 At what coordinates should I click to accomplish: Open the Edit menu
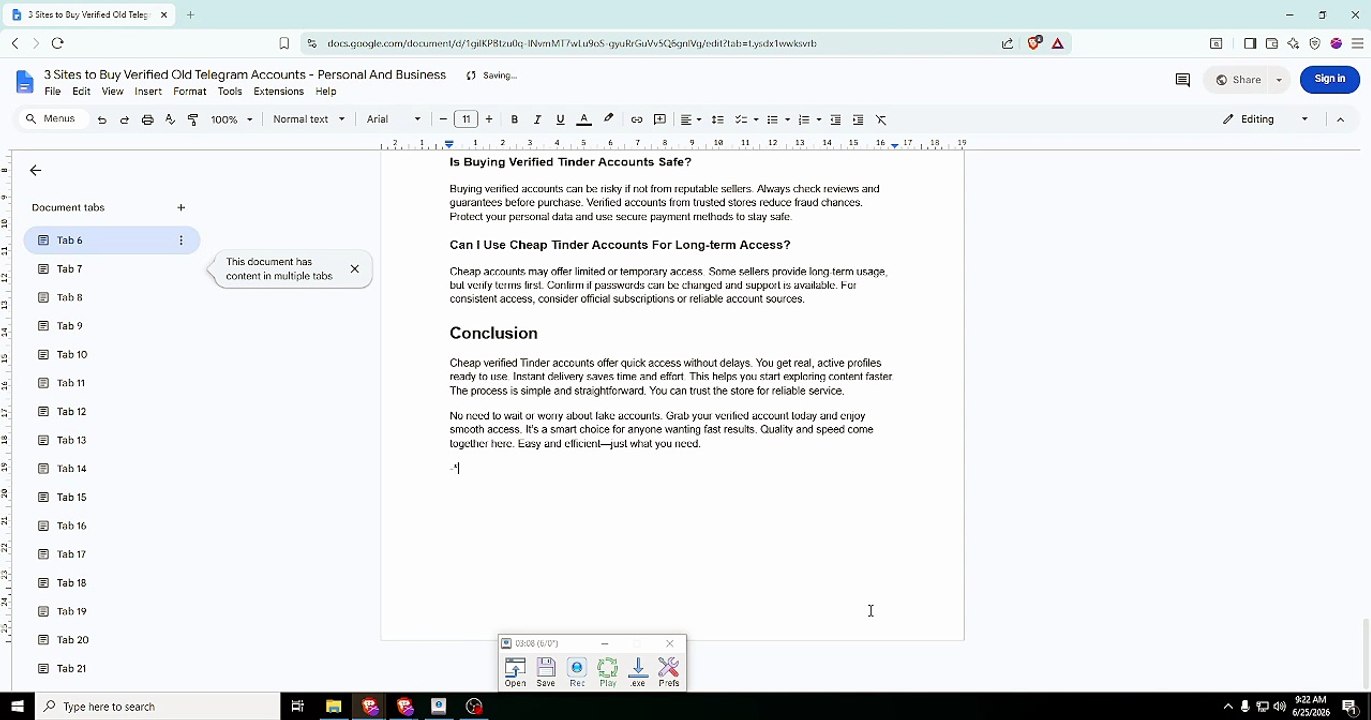(x=81, y=92)
